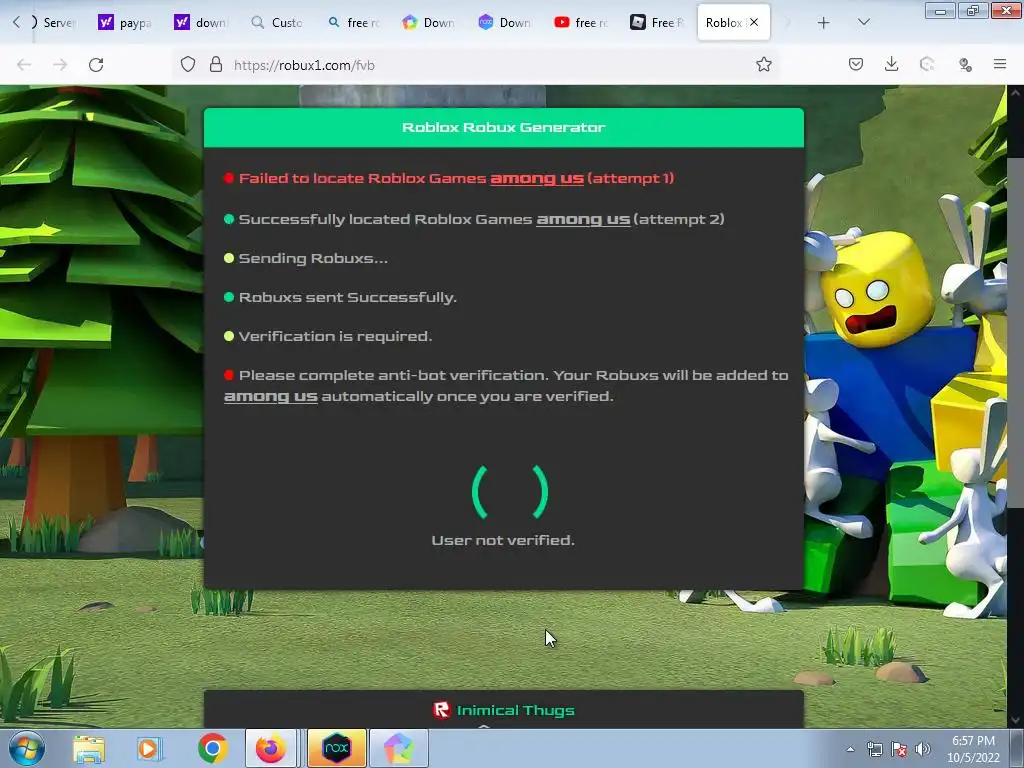Click the Inimical Thugs heading
Viewport: 1024px width, 768px height.
click(515, 710)
